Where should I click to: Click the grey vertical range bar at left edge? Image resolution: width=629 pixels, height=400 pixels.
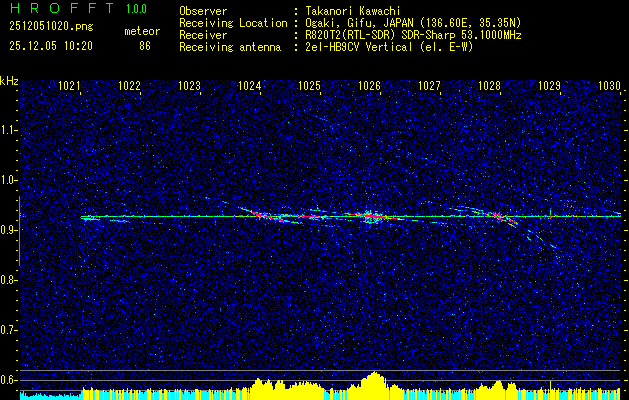click(19, 231)
